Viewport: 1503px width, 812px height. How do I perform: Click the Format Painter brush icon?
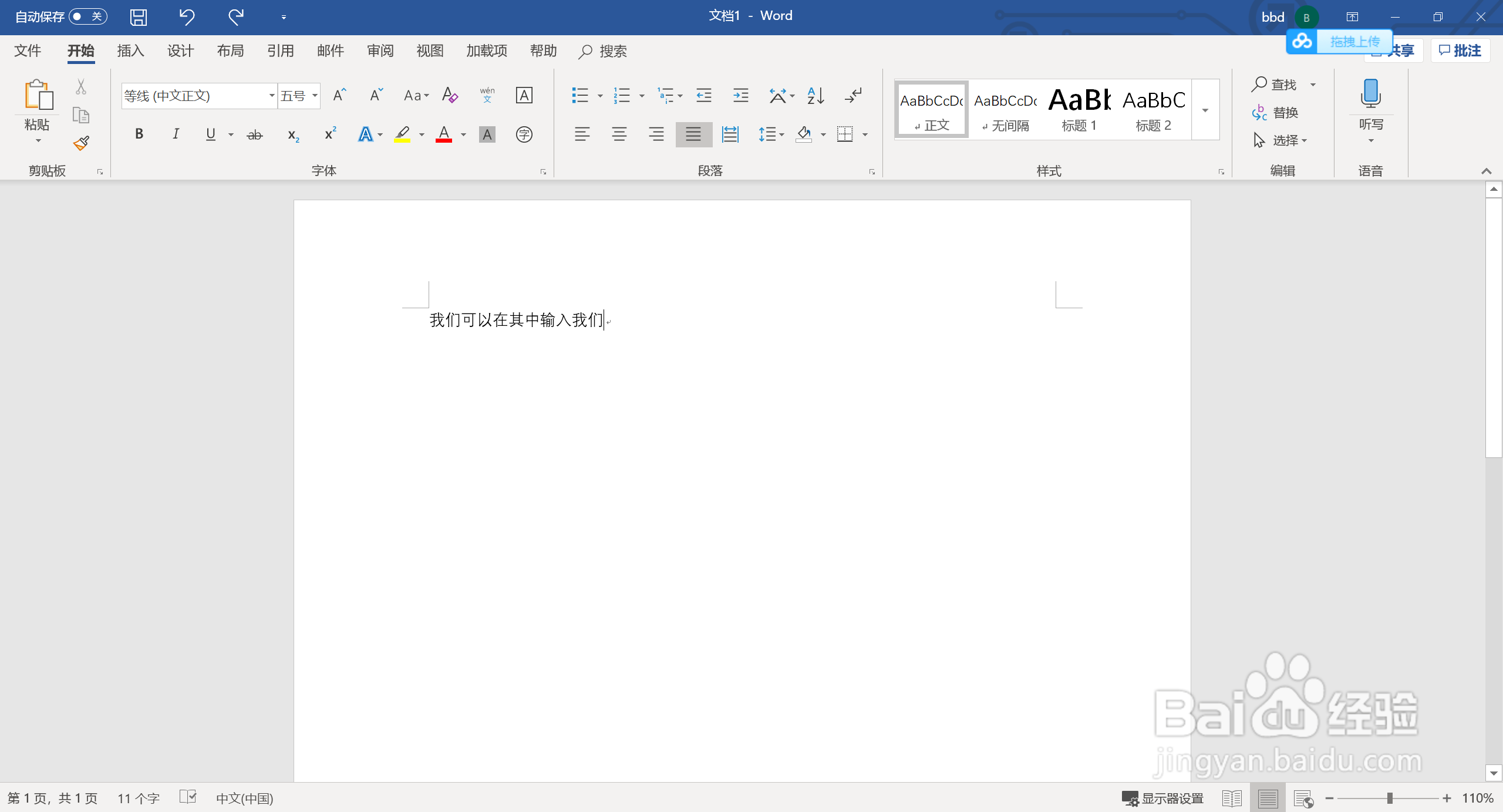click(81, 143)
